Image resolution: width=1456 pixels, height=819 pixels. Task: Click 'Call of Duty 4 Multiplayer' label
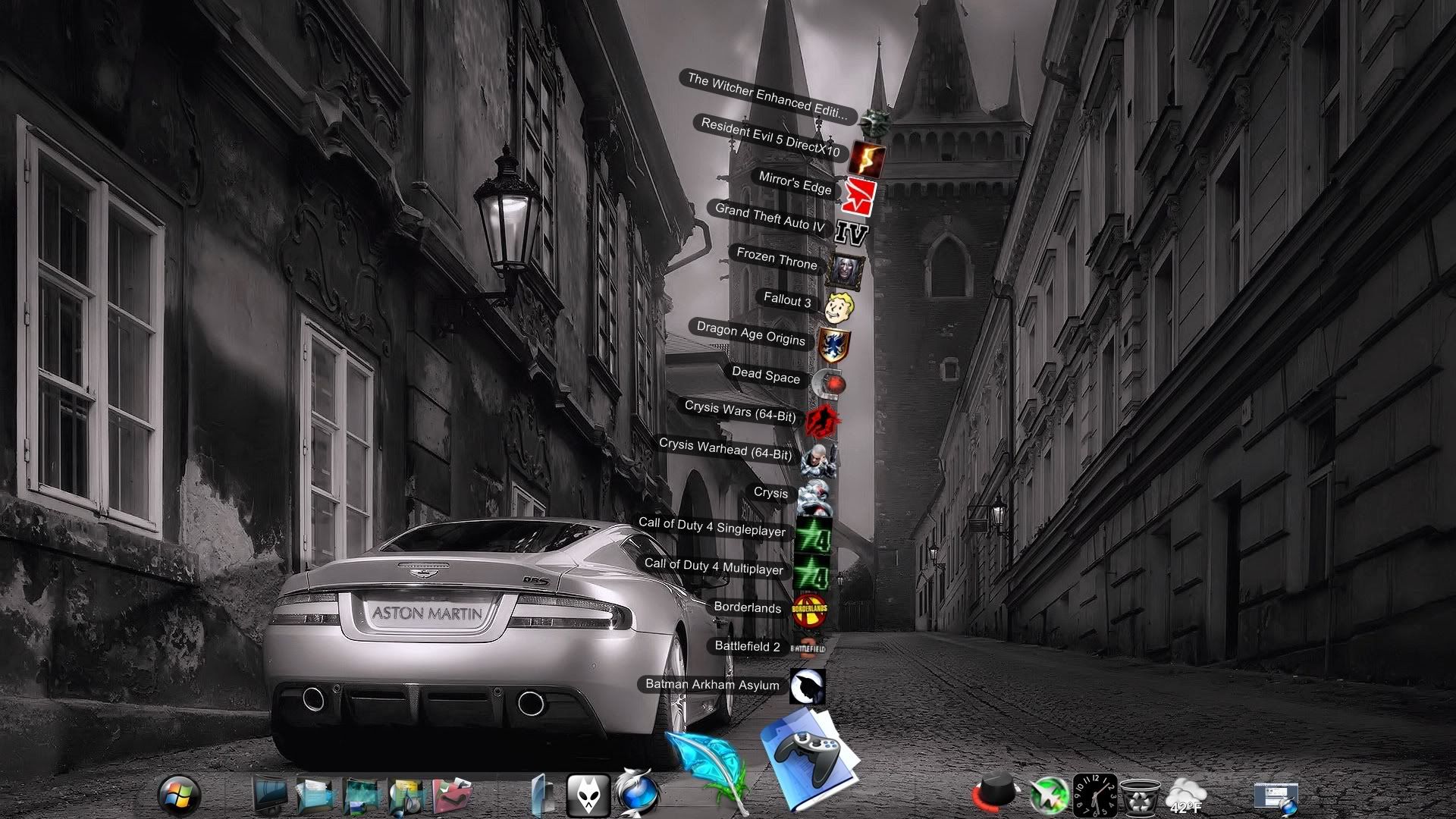click(714, 566)
